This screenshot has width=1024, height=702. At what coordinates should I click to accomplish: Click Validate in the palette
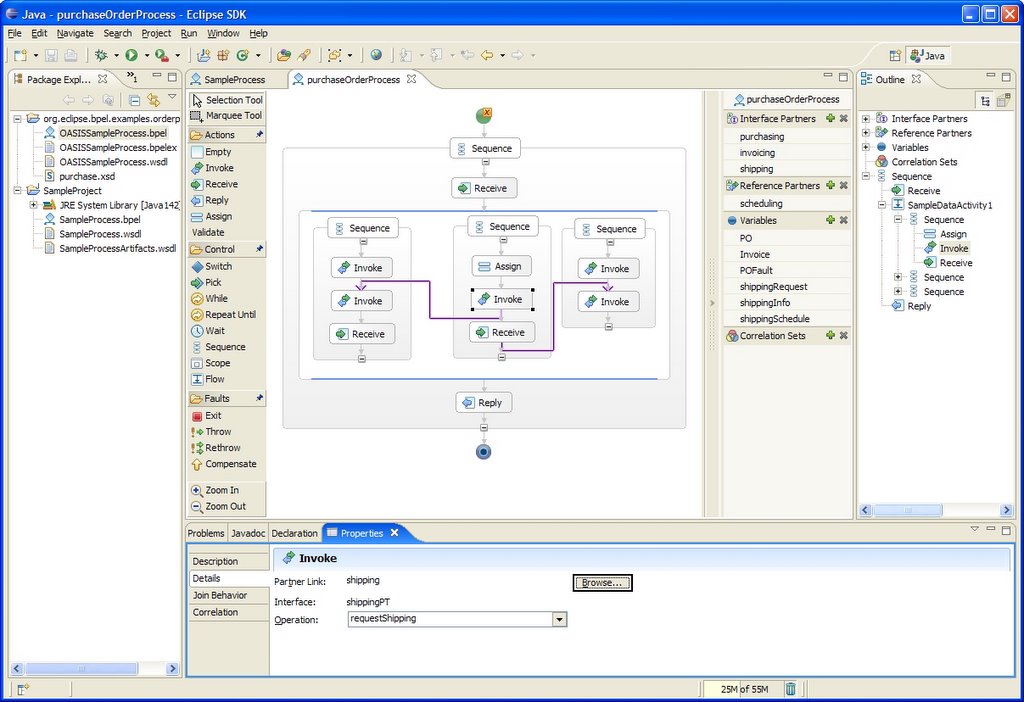(x=208, y=232)
